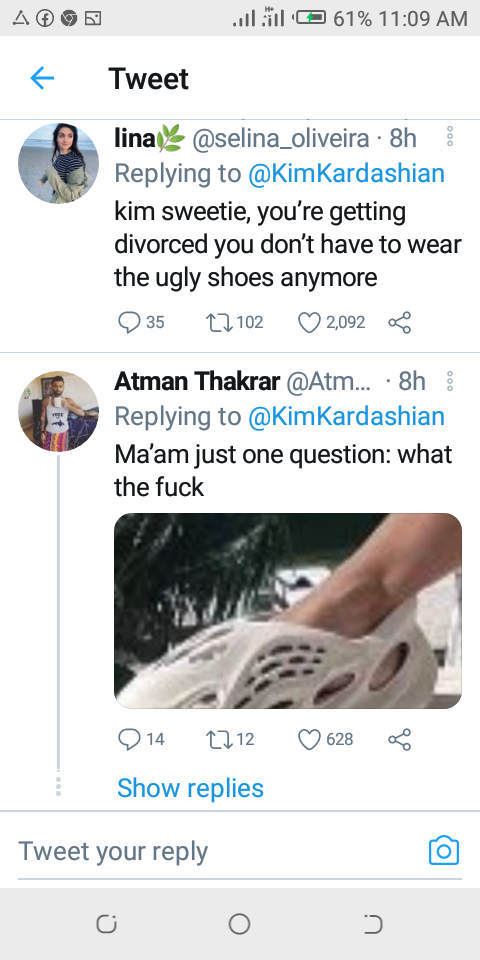
Task: Expand the thread with Show replies
Action: 190,788
